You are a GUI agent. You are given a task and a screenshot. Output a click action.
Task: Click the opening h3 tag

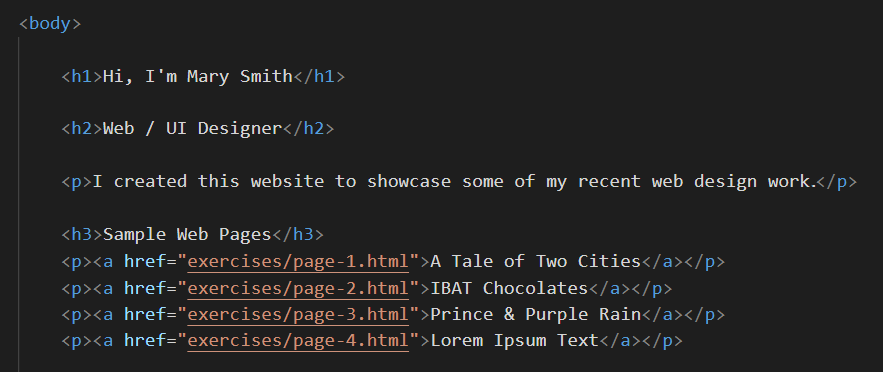pyautogui.click(x=82, y=234)
